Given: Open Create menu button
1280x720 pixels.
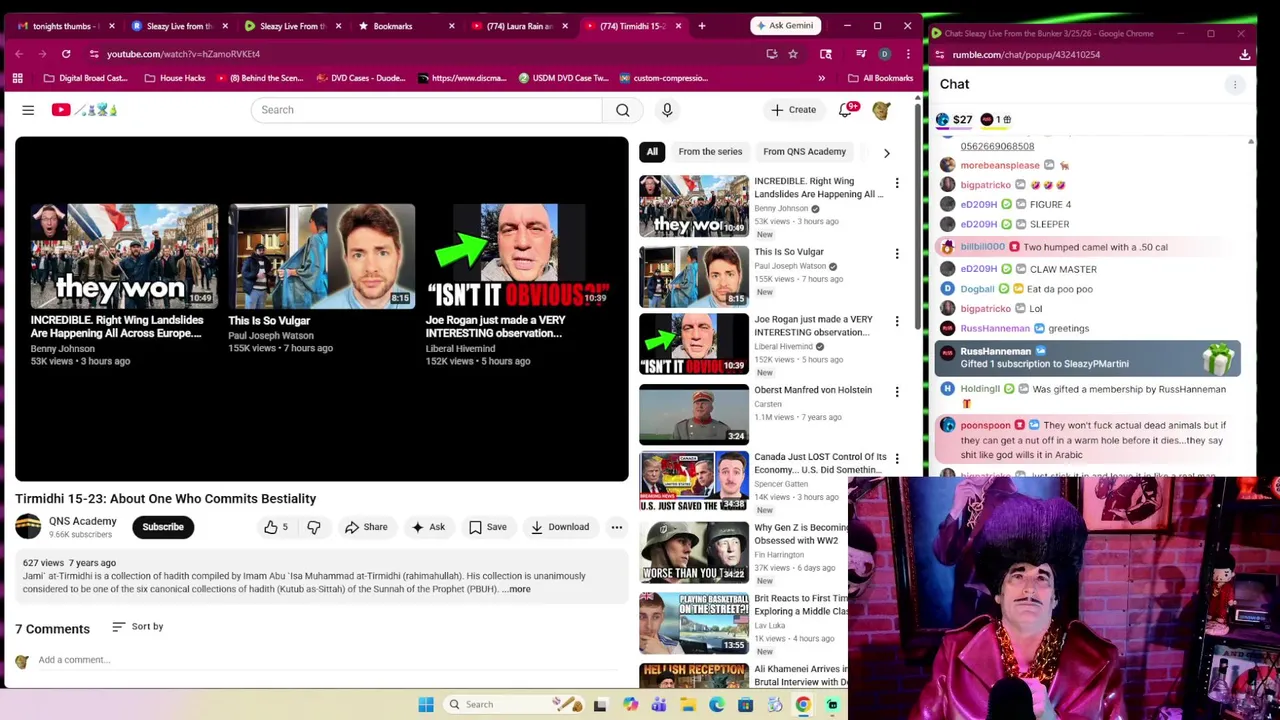Looking at the screenshot, I should [793, 110].
